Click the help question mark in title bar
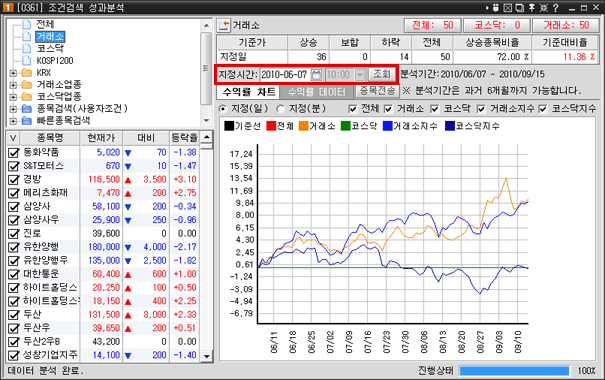 pyautogui.click(x=556, y=8)
